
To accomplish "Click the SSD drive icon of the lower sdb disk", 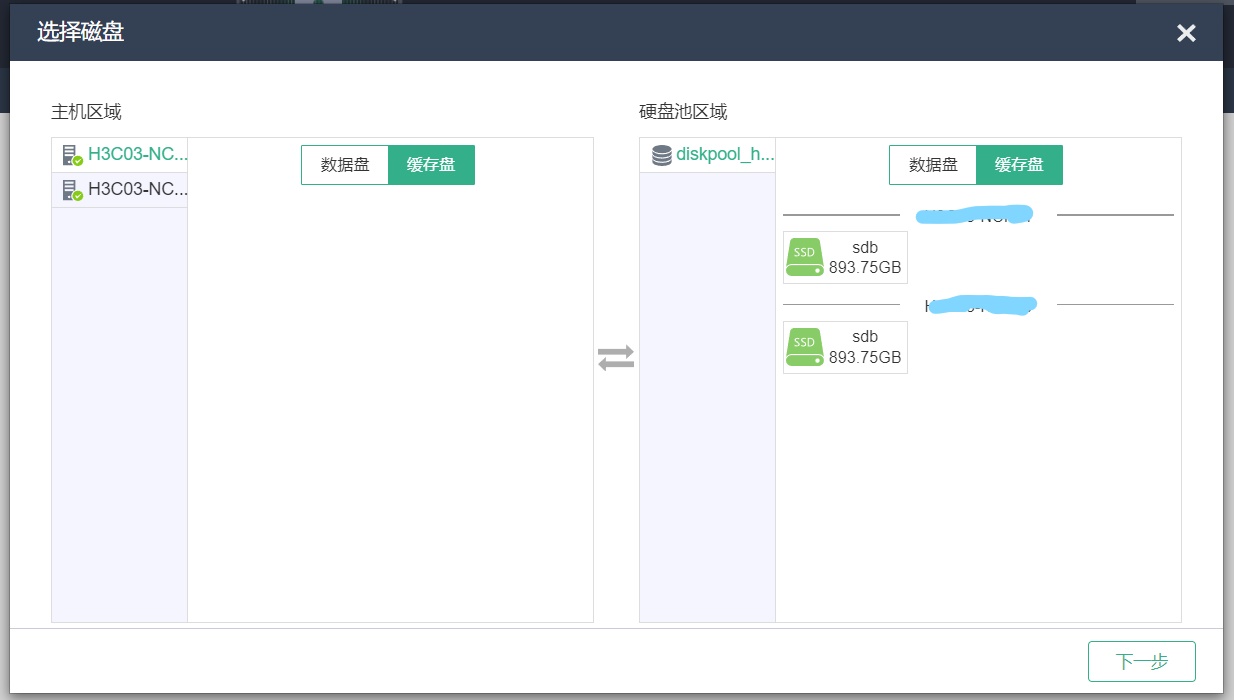I will point(804,347).
